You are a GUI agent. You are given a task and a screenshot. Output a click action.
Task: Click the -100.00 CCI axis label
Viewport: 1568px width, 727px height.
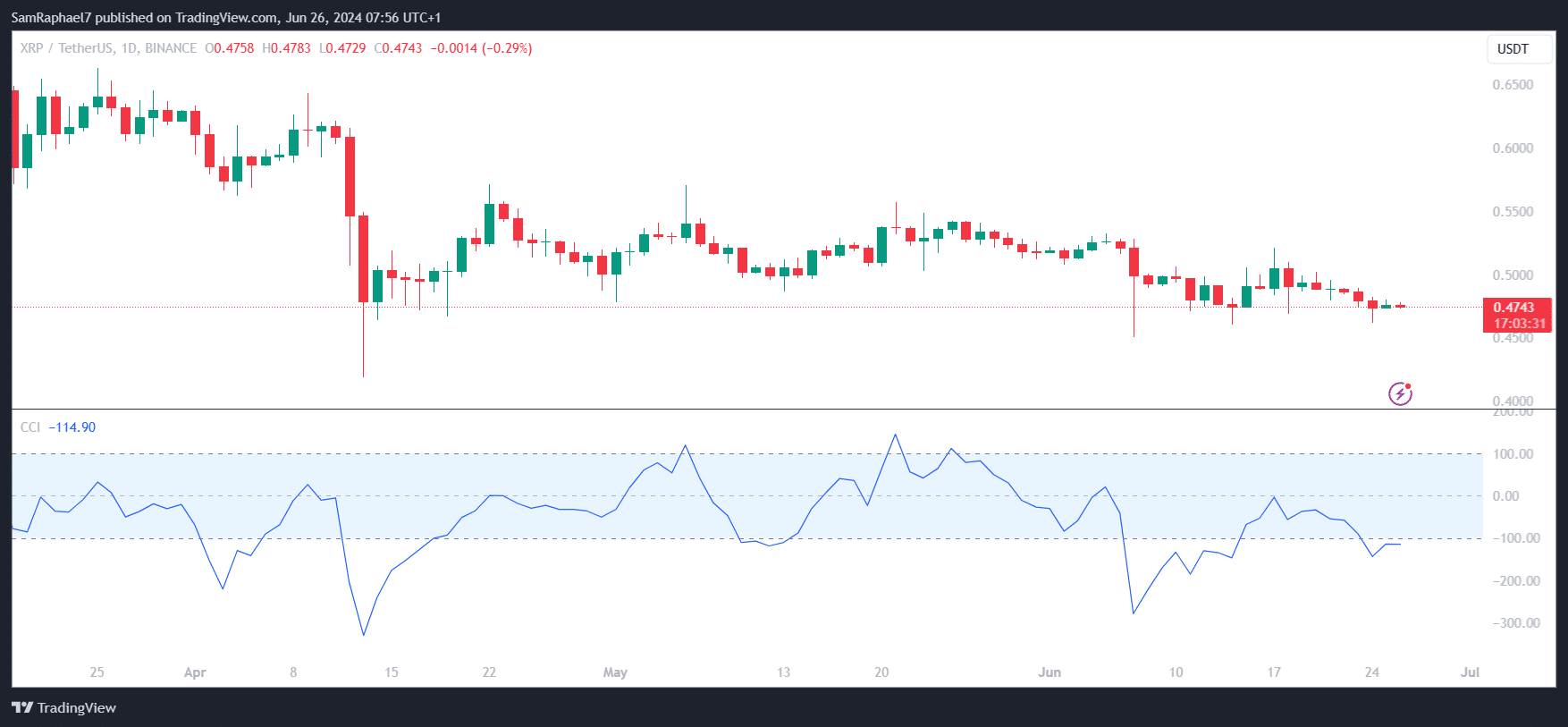tap(1516, 538)
